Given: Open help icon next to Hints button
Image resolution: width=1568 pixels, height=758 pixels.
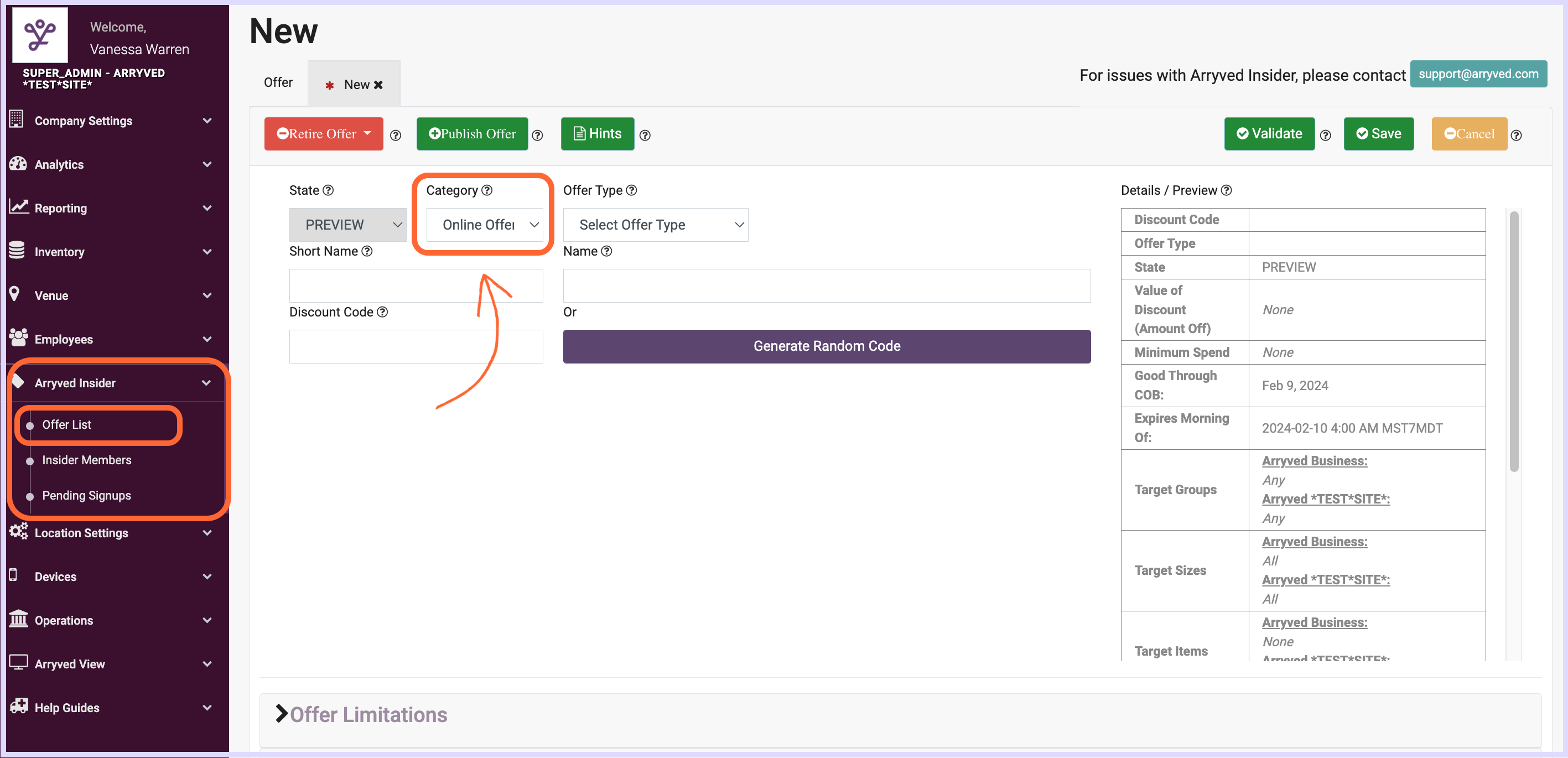Looking at the screenshot, I should point(645,135).
